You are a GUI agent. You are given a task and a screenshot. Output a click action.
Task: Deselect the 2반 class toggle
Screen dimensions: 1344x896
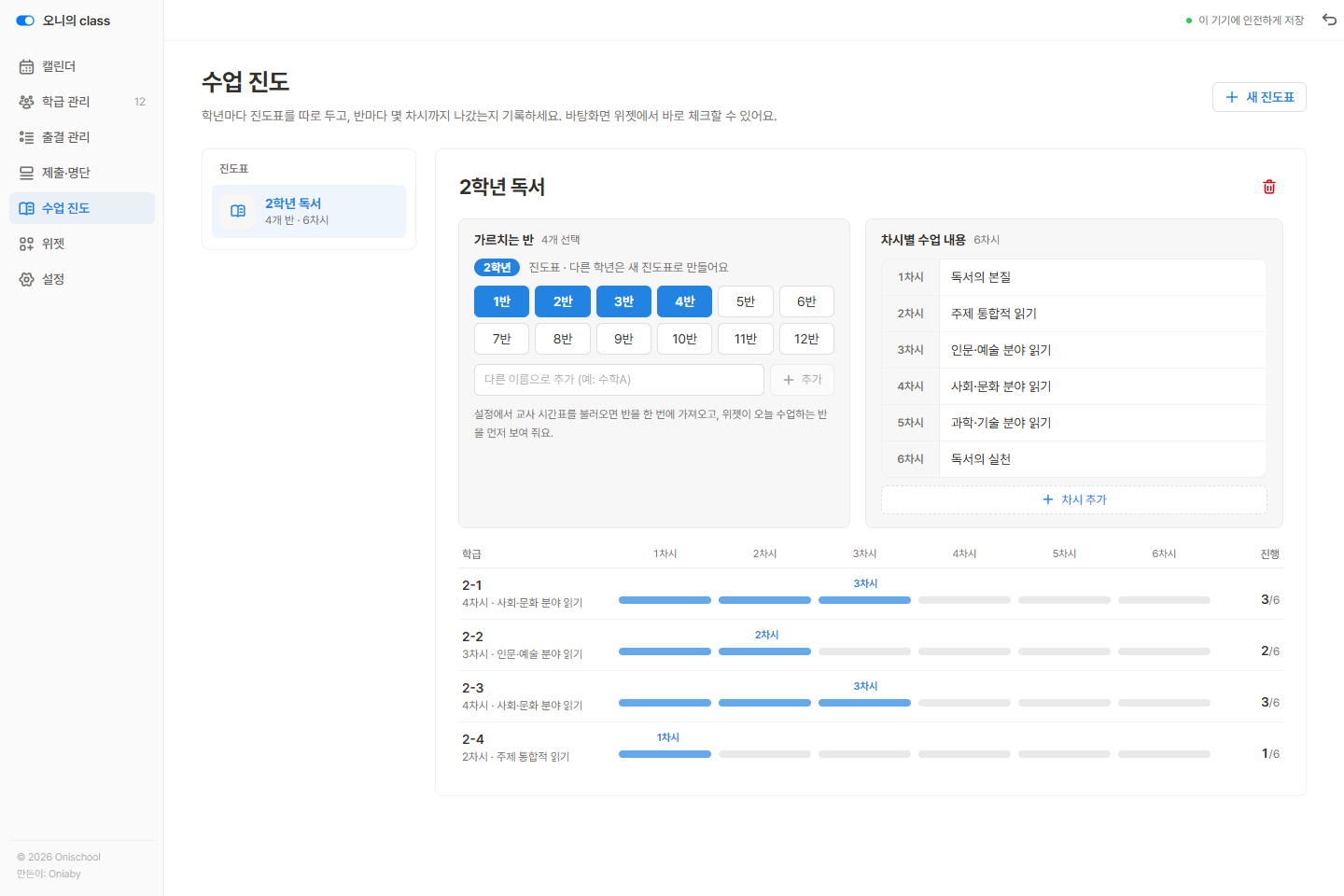(x=563, y=301)
